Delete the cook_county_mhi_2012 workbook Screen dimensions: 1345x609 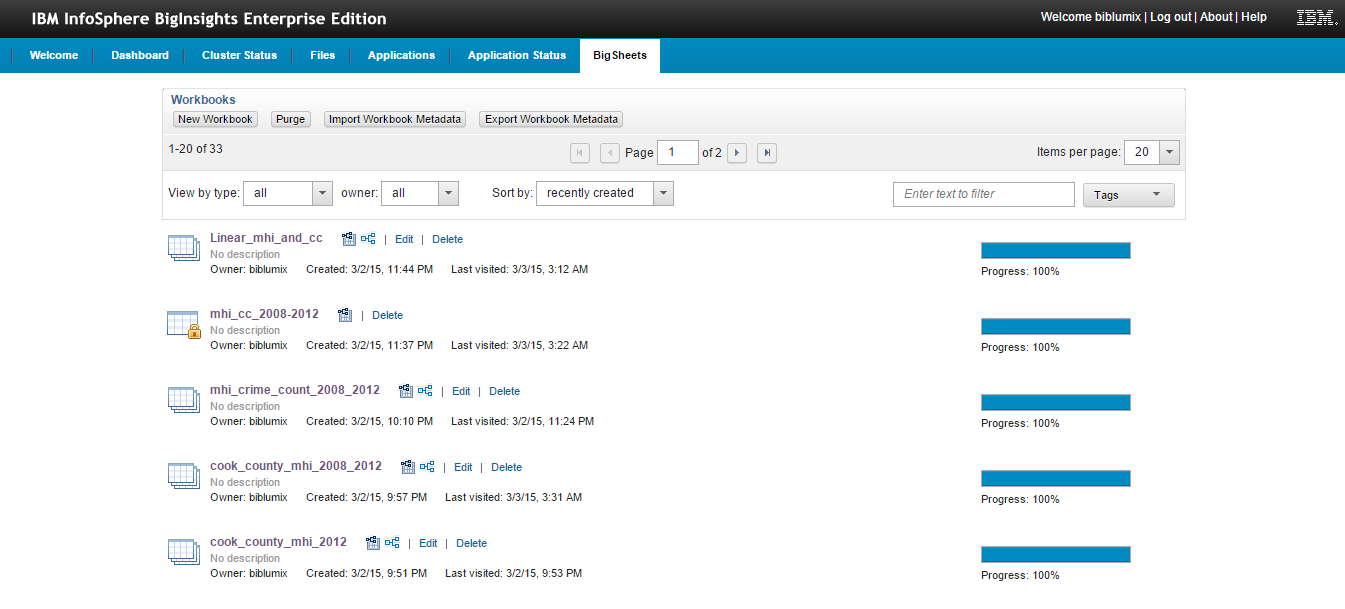click(x=471, y=543)
